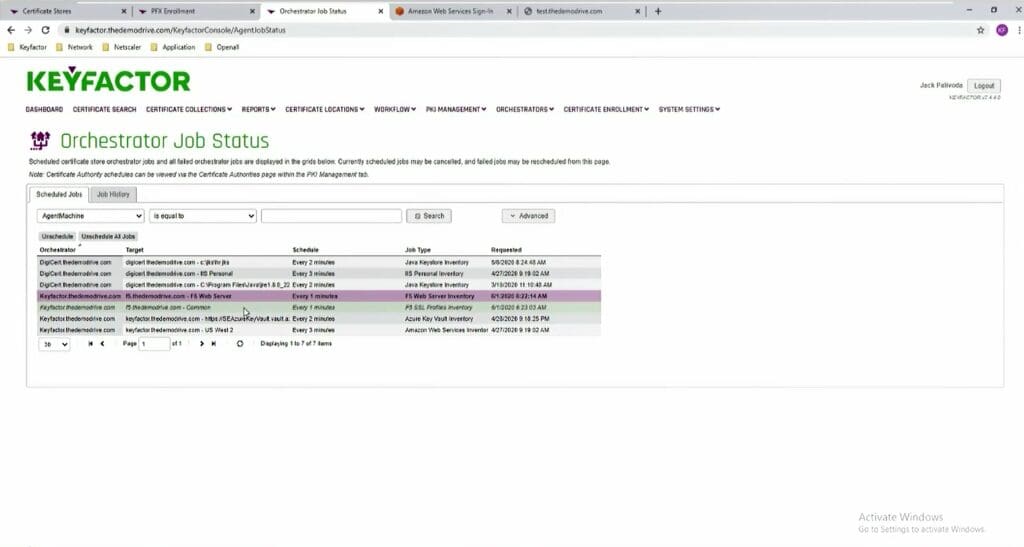Image resolution: width=1024 pixels, height=547 pixels.
Task: Open the 'is equal to' operator dropdown
Action: (x=202, y=216)
